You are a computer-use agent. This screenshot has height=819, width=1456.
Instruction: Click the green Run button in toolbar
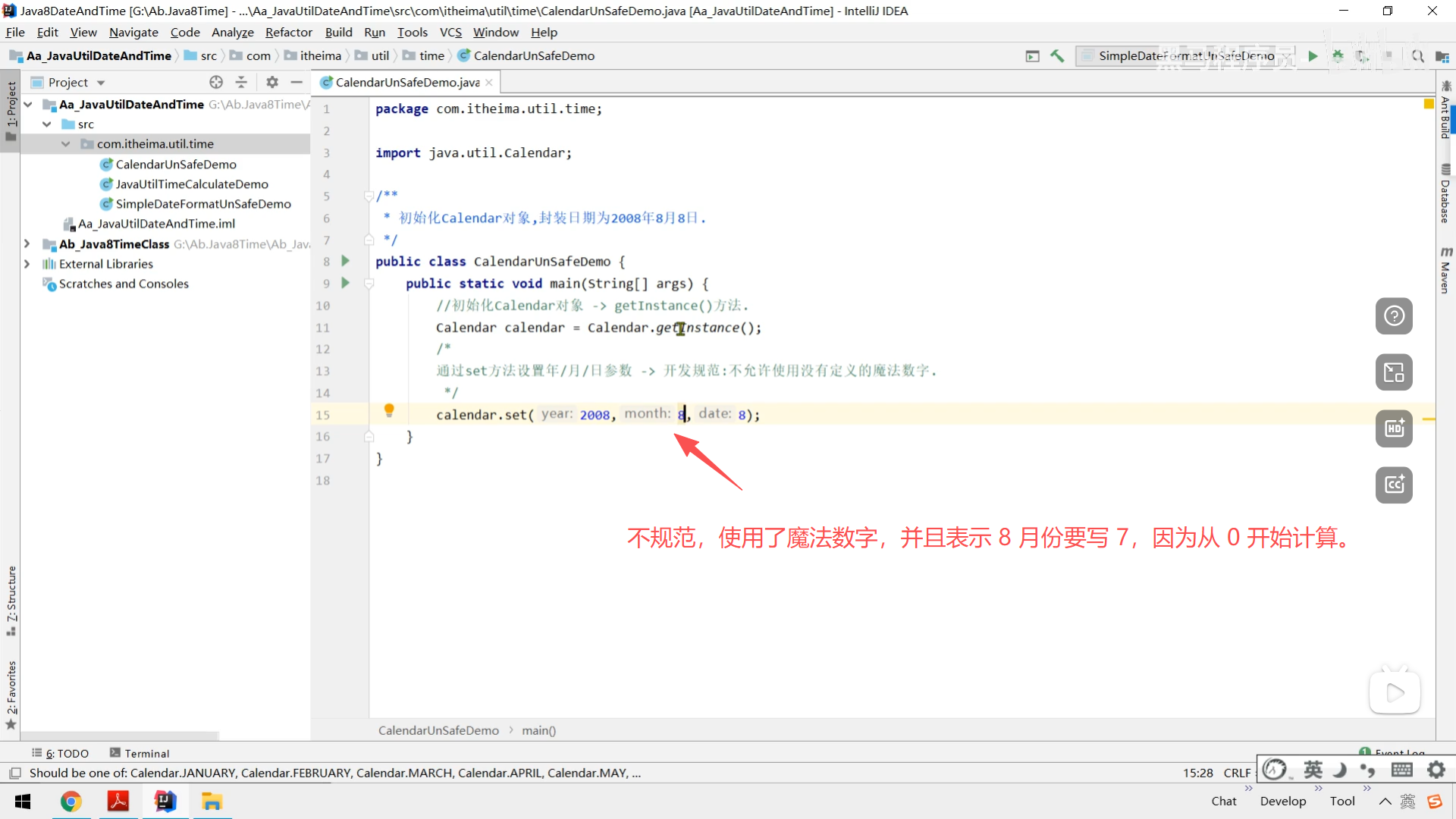1313,56
